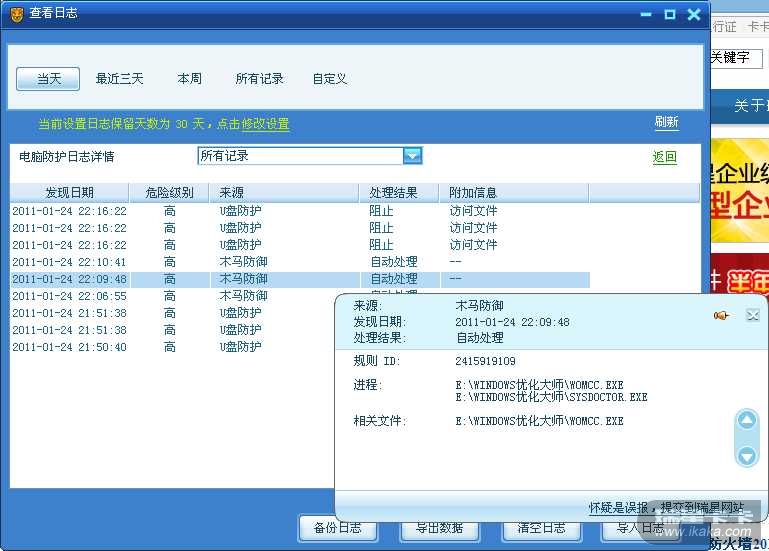
Task: Click the 所有记录 combo box field
Action: point(309,156)
